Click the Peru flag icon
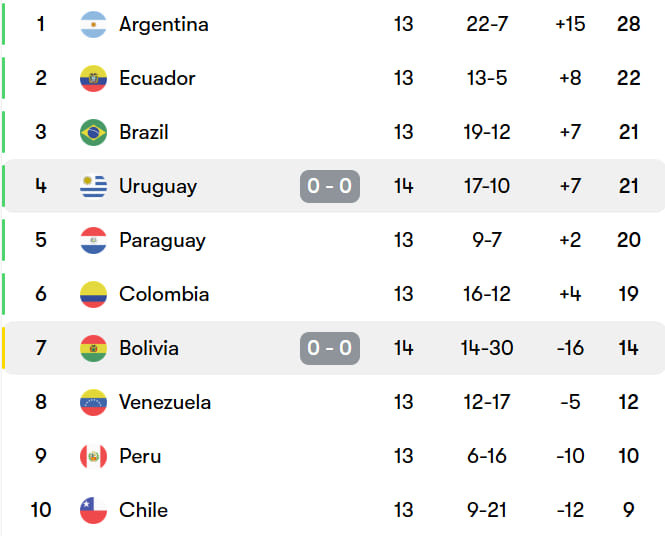Viewport: 665px width, 536px height. (x=93, y=456)
